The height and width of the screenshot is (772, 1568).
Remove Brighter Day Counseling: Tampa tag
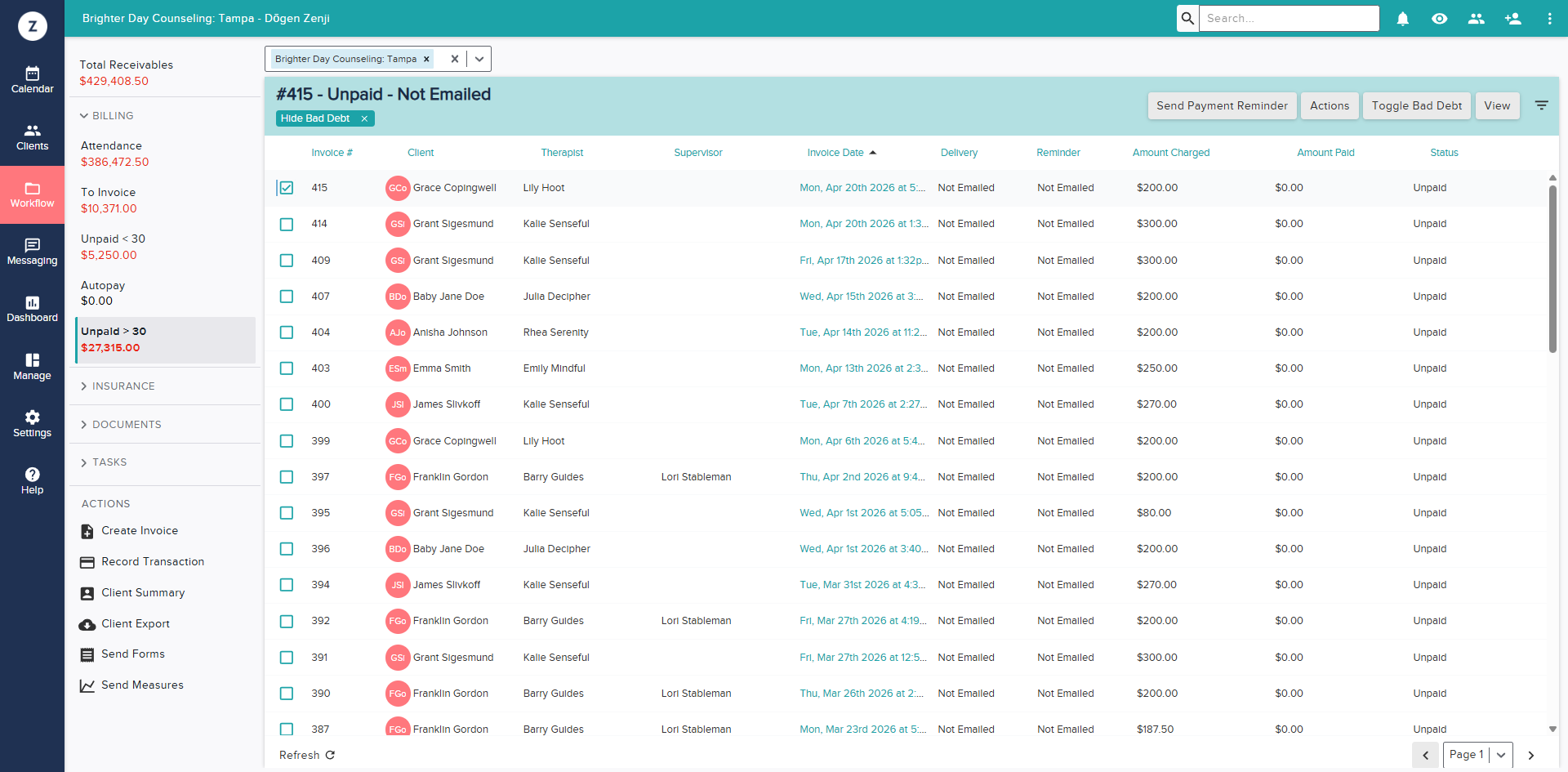click(x=426, y=59)
